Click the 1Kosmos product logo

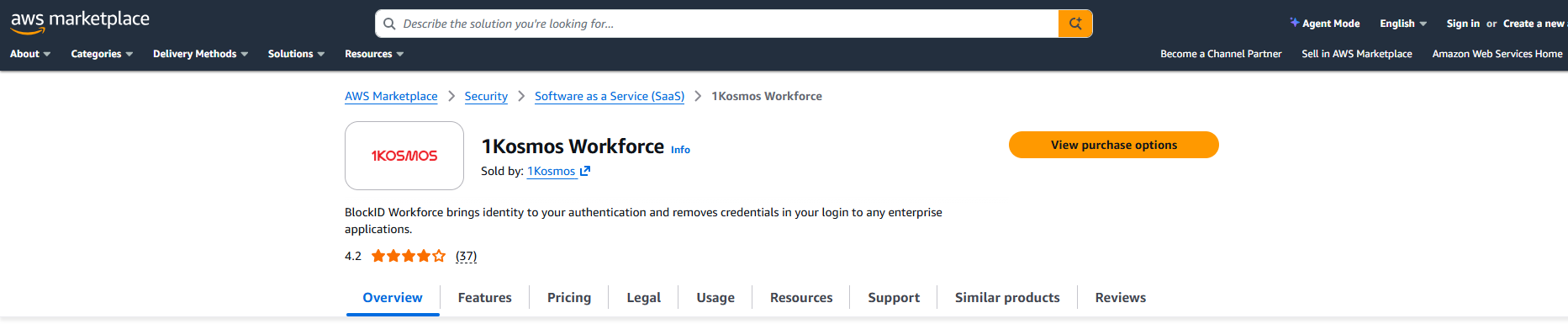(x=404, y=156)
